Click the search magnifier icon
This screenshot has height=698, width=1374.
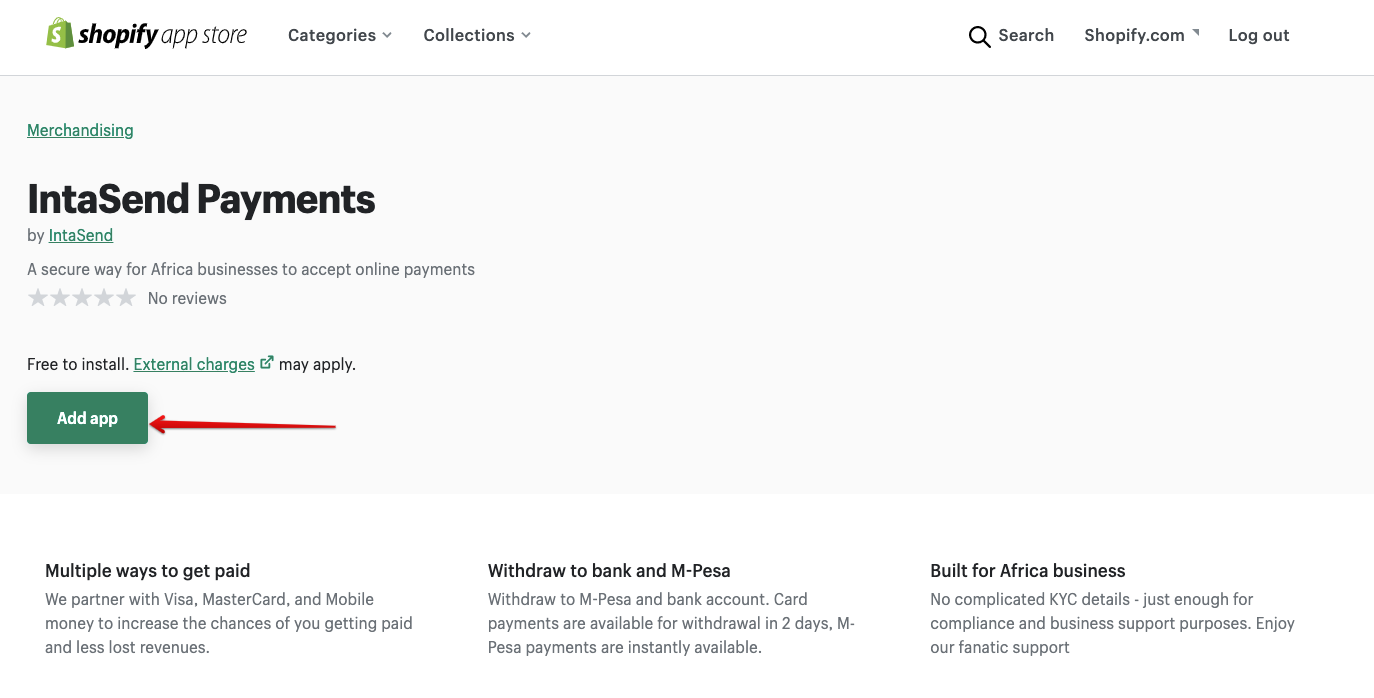point(979,37)
